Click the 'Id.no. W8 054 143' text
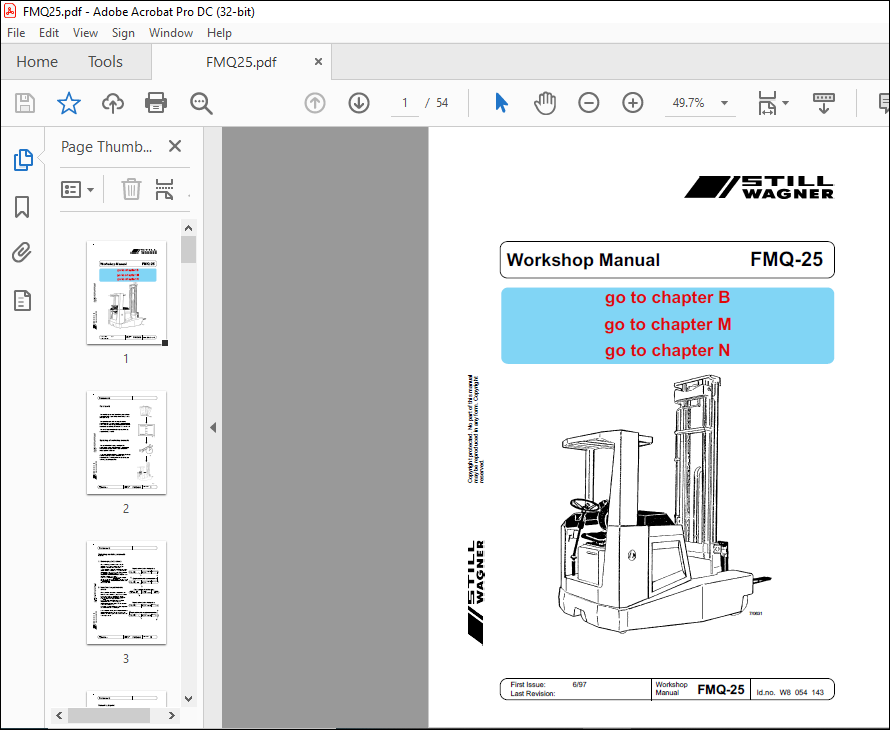890x730 pixels. click(790, 693)
